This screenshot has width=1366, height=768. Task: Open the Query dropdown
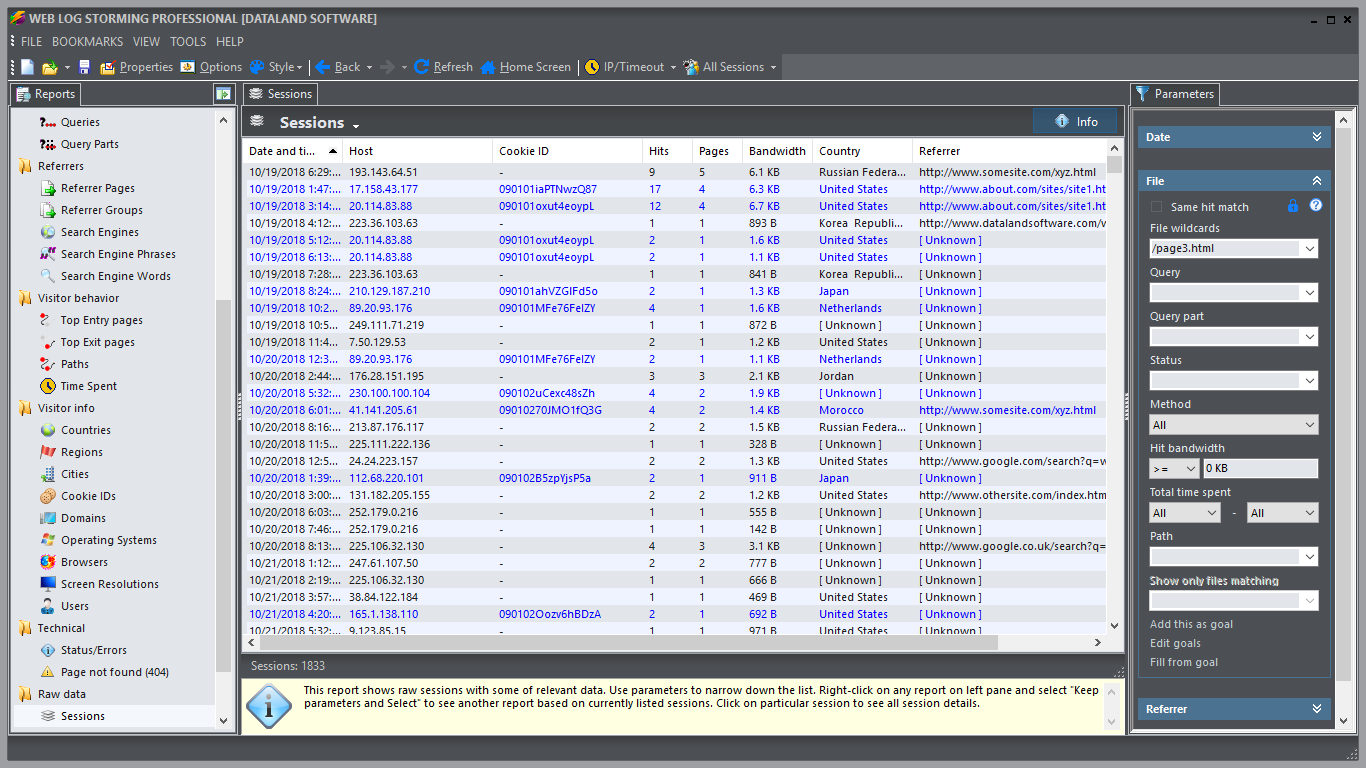tap(1309, 293)
